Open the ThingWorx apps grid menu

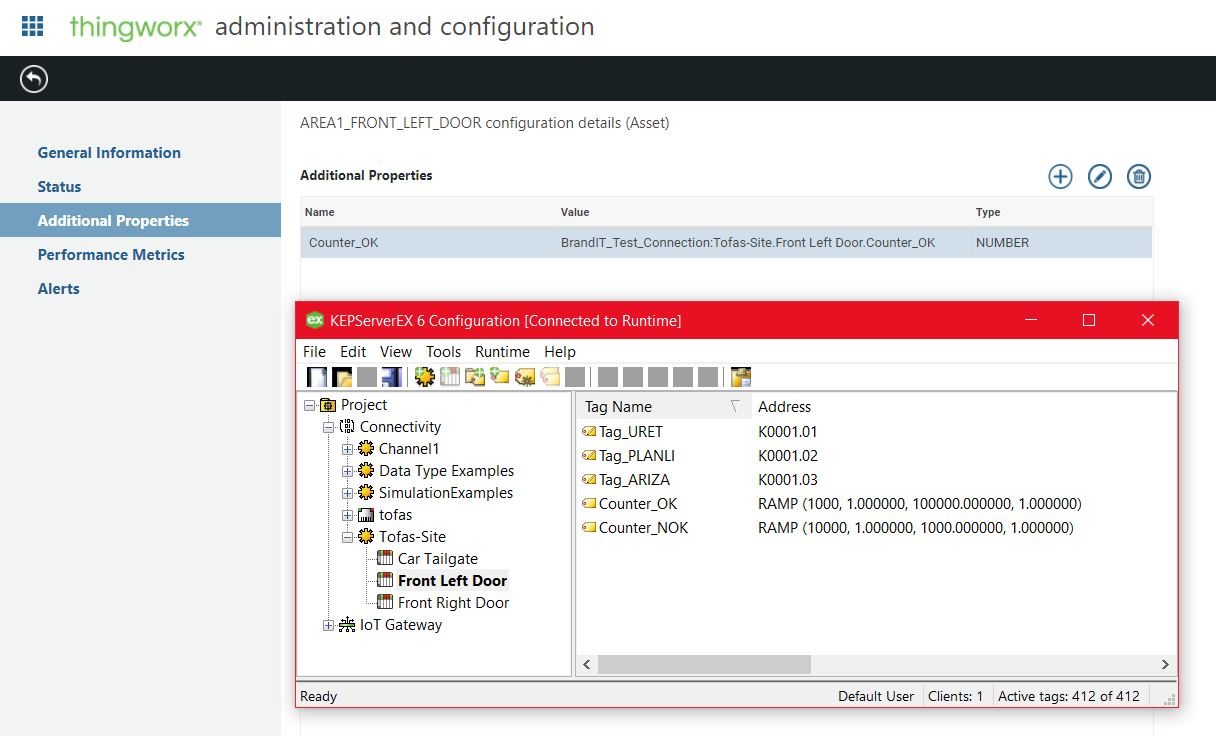(33, 26)
